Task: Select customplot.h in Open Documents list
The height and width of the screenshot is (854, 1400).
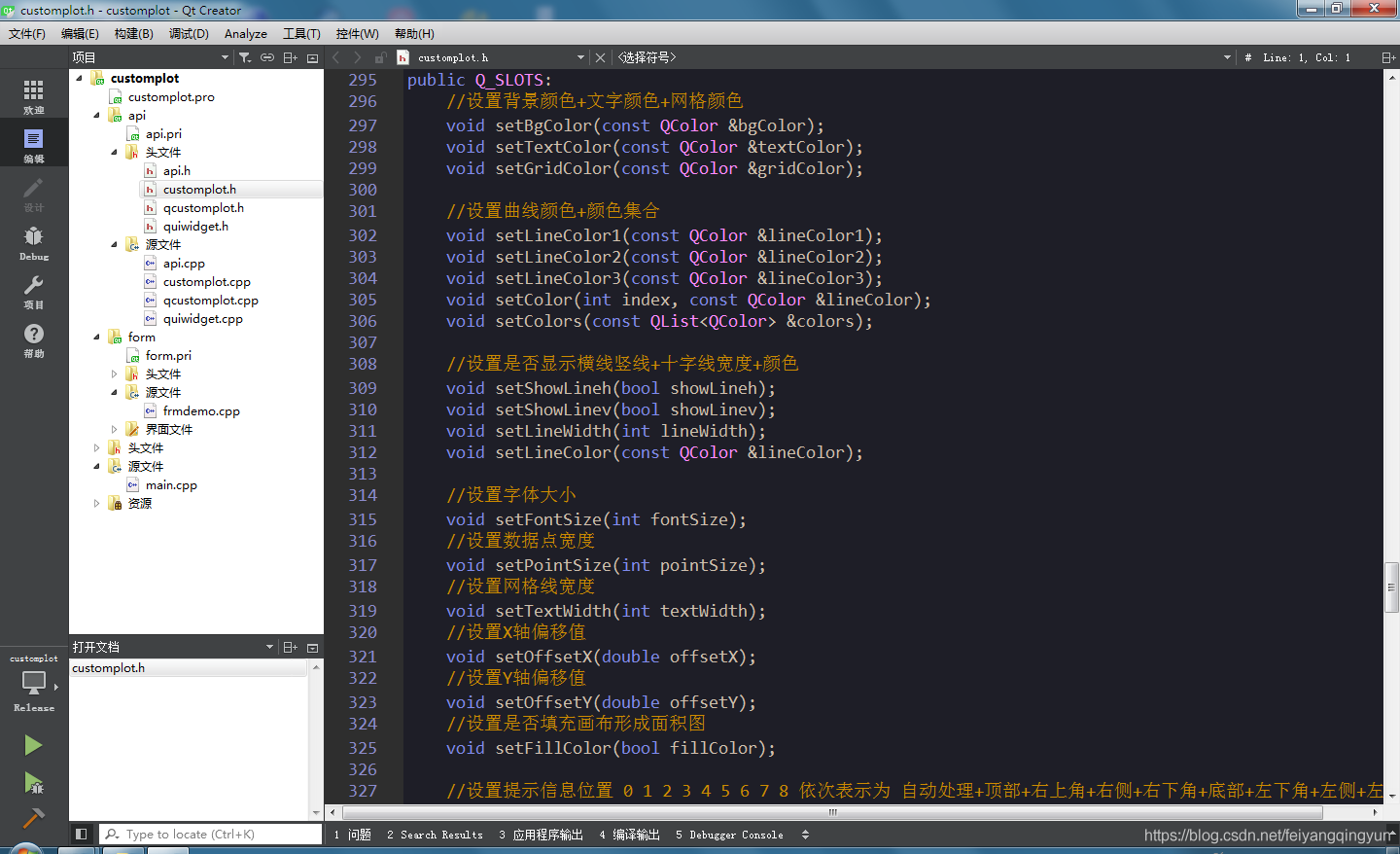Action: click(190, 668)
